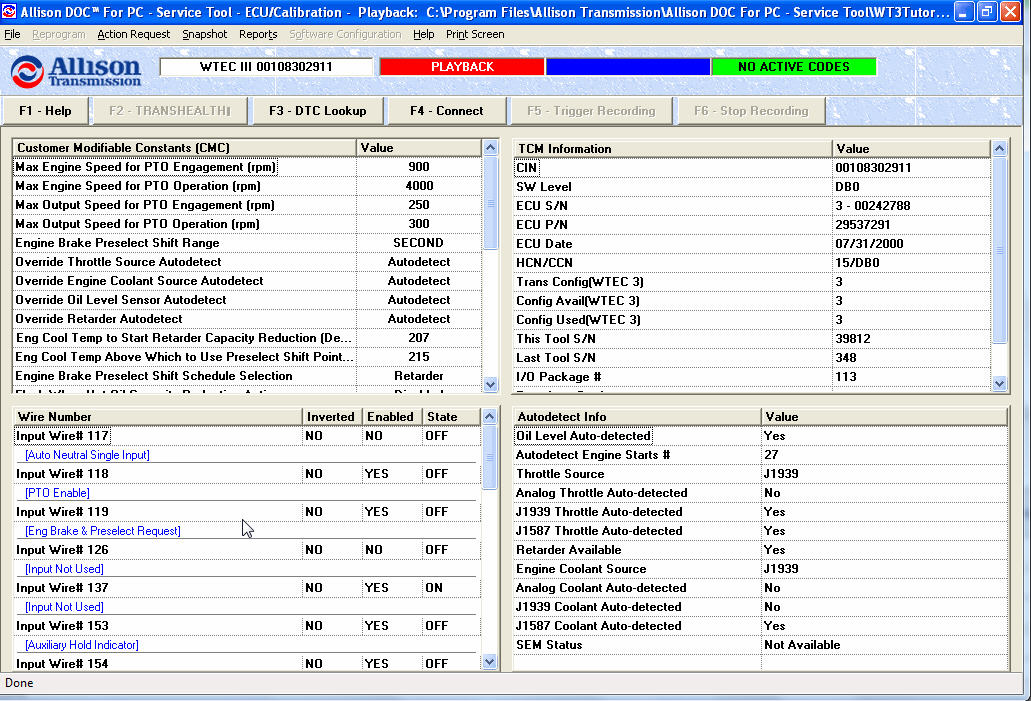Open the File menu
Screen dimensions: 1031x701
pyautogui.click(x=12, y=34)
